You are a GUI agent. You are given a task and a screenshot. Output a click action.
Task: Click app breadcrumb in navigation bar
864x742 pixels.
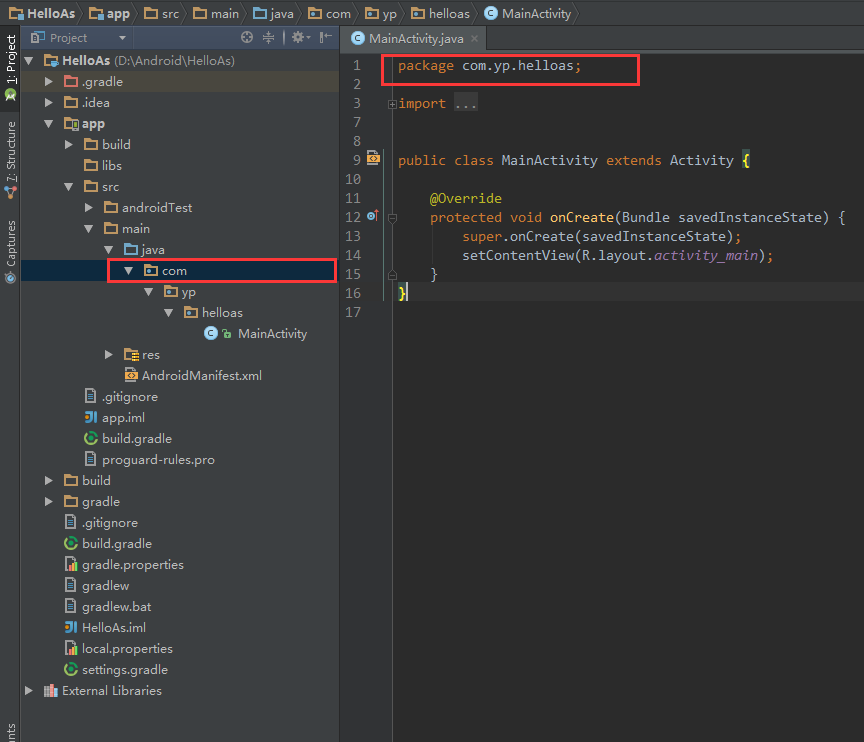[110, 13]
